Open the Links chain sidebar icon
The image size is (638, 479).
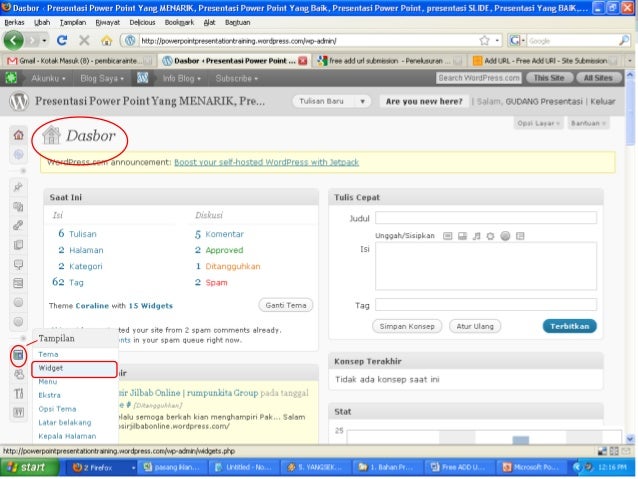(x=18, y=225)
